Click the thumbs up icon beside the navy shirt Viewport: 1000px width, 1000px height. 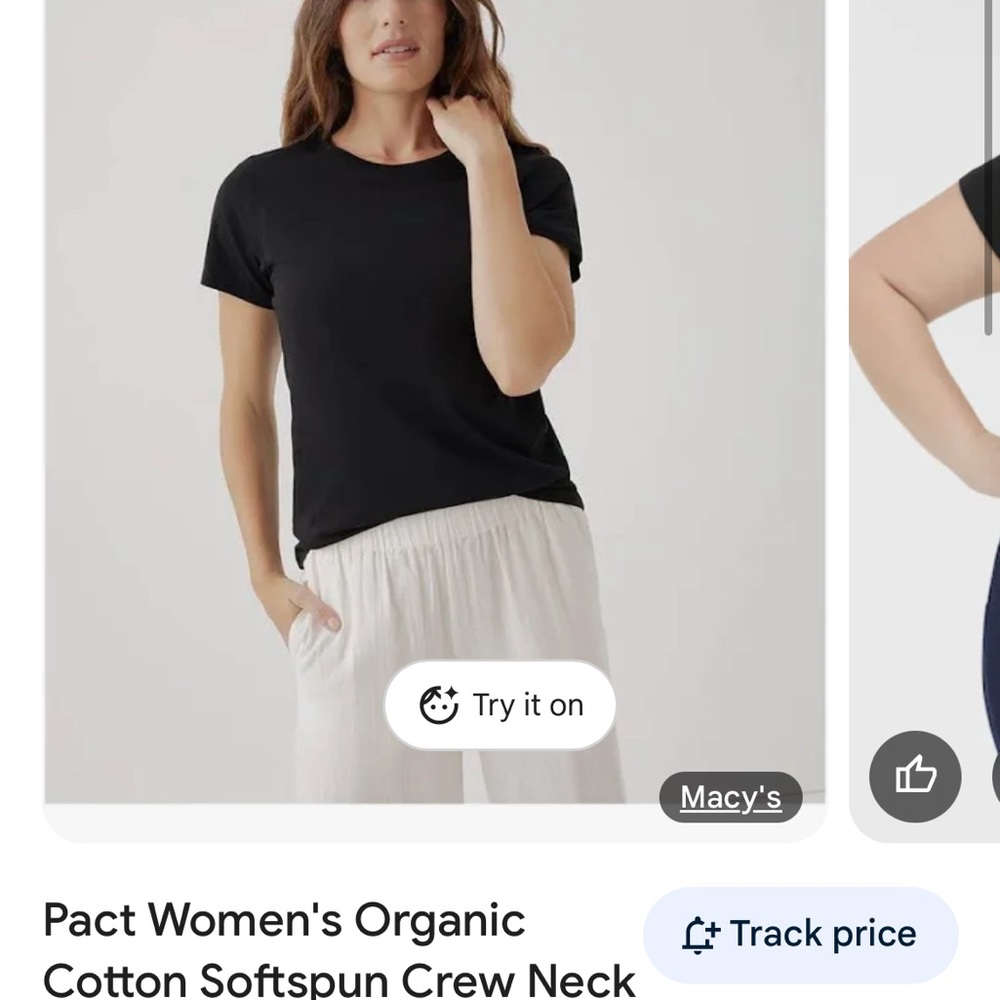pos(915,777)
